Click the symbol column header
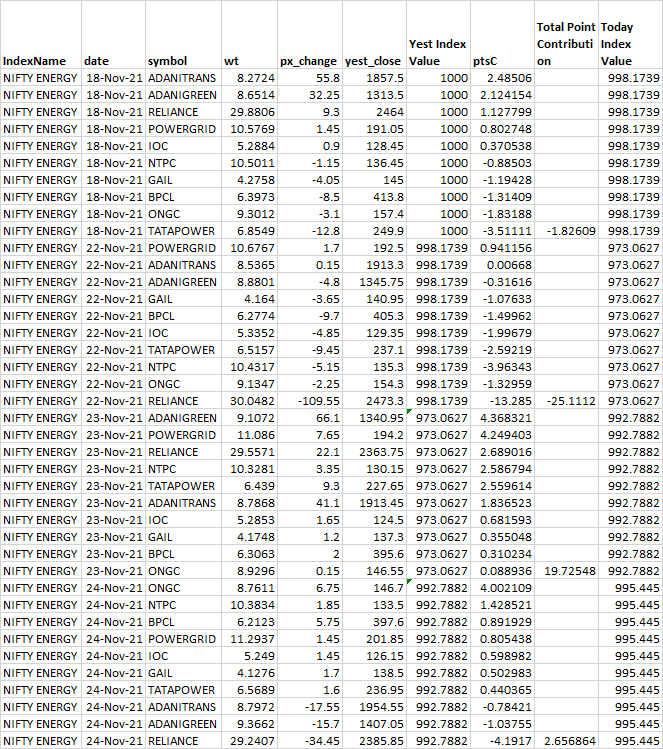 167,61
